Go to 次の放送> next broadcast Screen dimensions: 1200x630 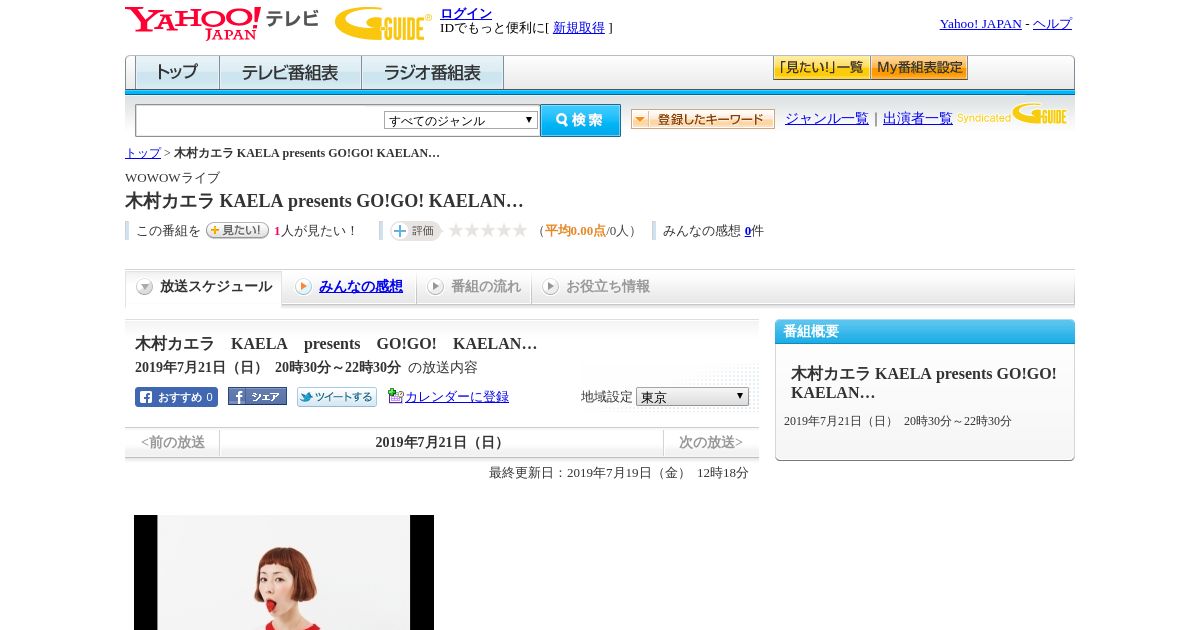(711, 442)
